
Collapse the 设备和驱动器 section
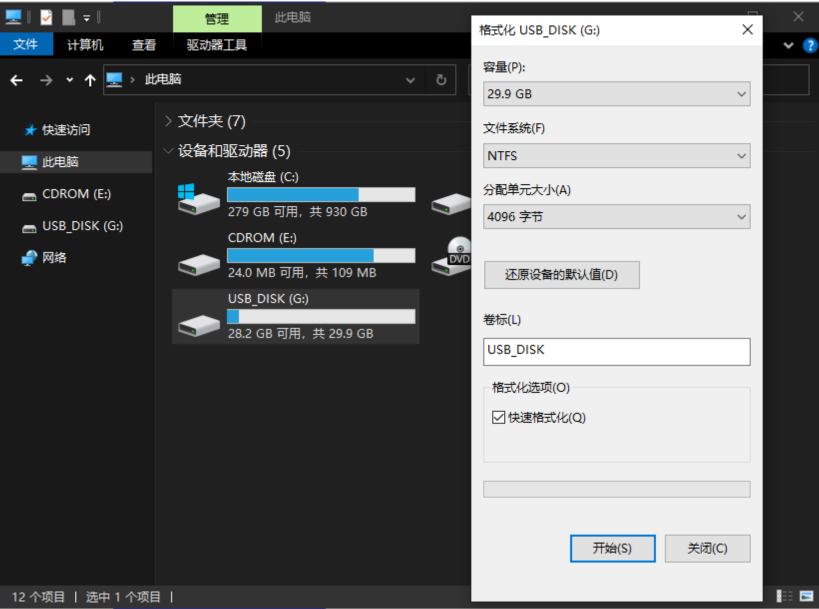(168, 151)
